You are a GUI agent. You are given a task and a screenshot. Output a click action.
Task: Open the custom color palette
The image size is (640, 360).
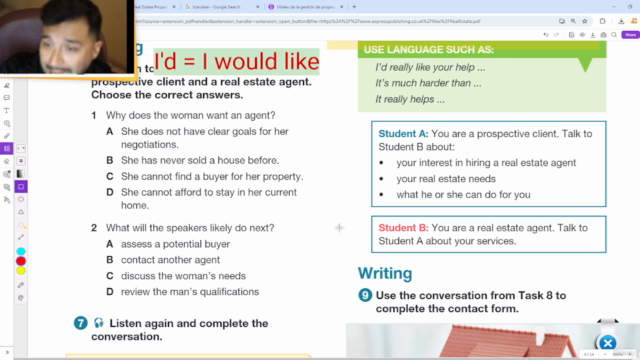21,298
